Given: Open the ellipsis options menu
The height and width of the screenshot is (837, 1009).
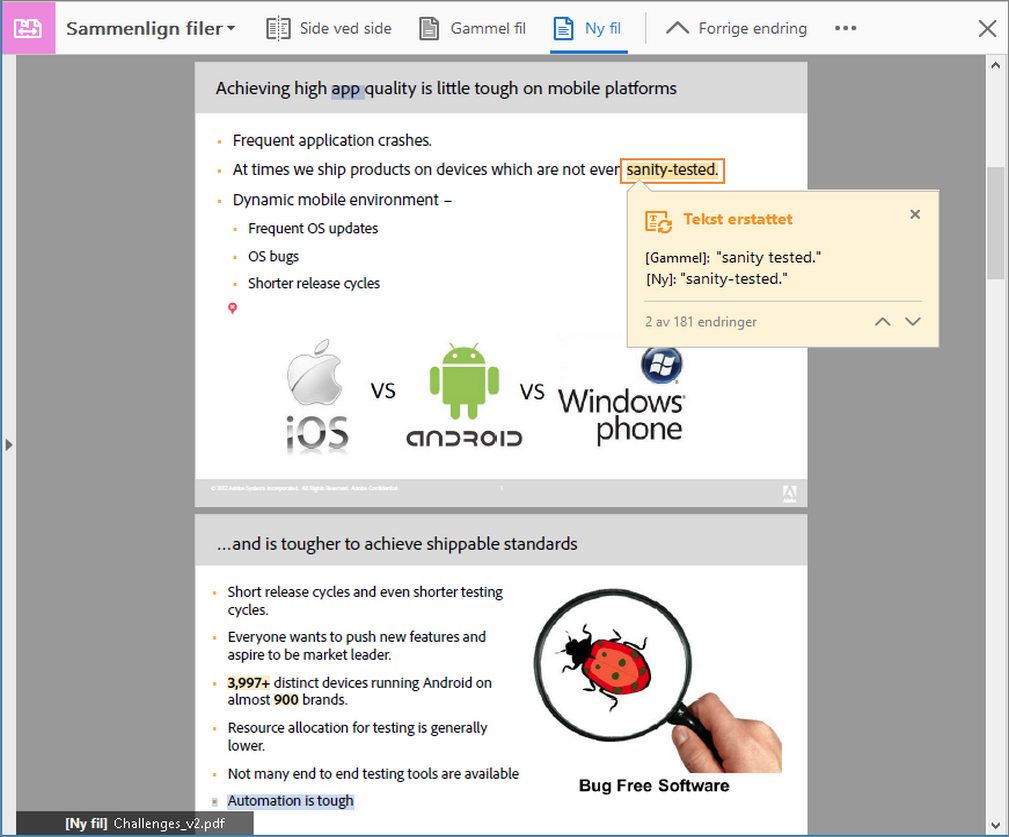Looking at the screenshot, I should (845, 28).
